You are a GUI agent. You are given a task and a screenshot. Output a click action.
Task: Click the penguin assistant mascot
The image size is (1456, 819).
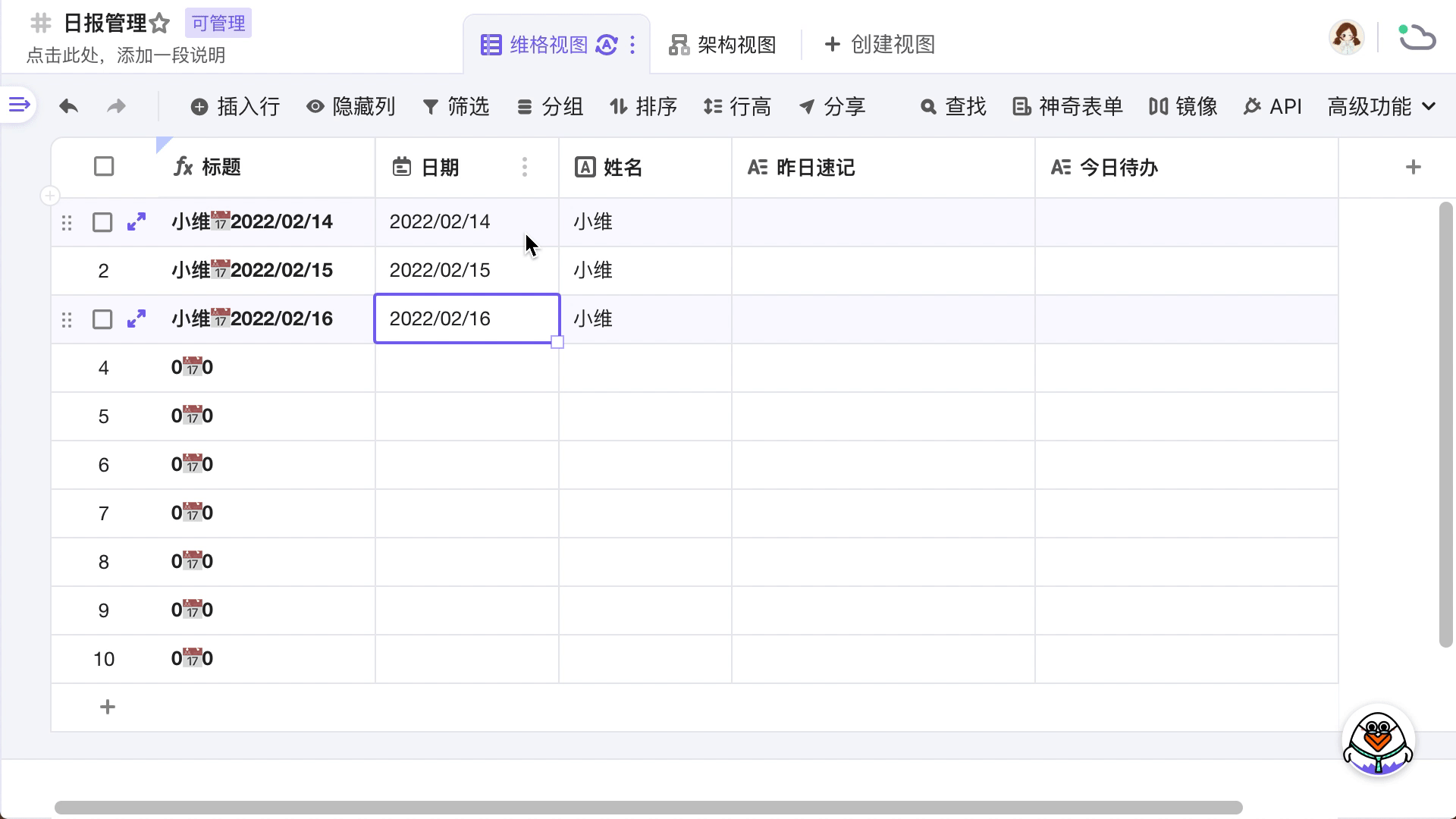pyautogui.click(x=1378, y=742)
